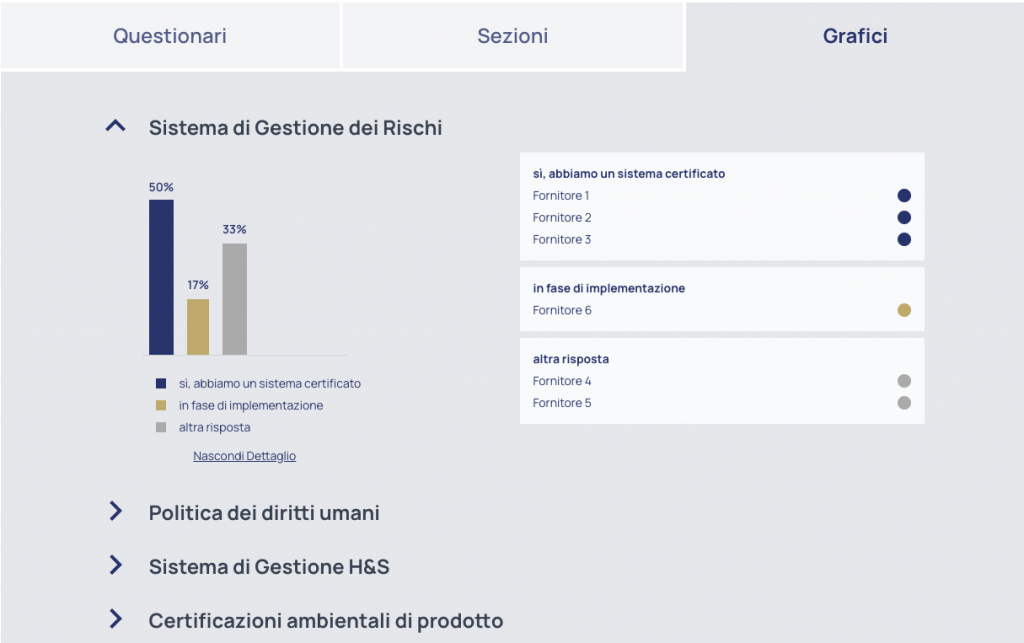This screenshot has width=1024, height=643.
Task: Switch to the Questionari tab
Action: 170,35
